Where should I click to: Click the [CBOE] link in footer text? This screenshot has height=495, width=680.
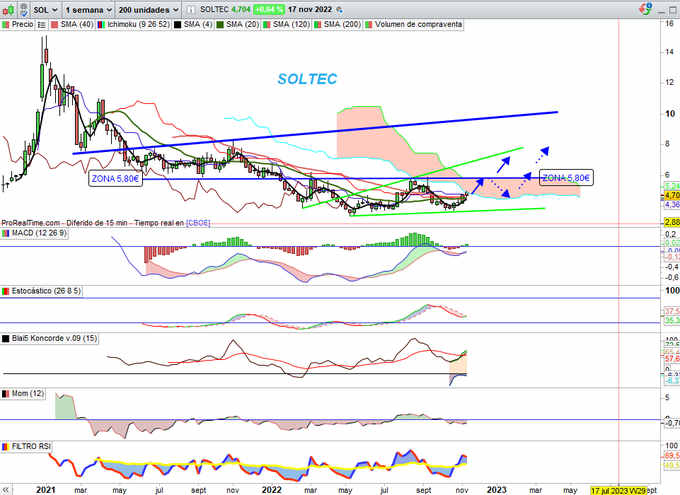[x=198, y=223]
